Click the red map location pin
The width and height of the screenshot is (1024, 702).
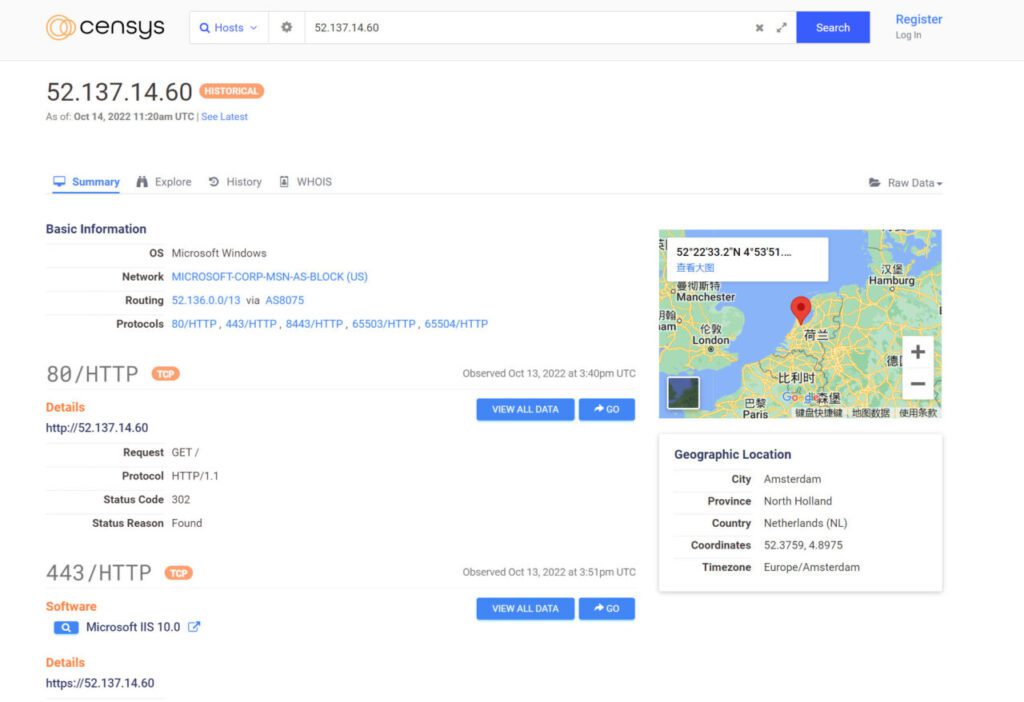pos(800,309)
